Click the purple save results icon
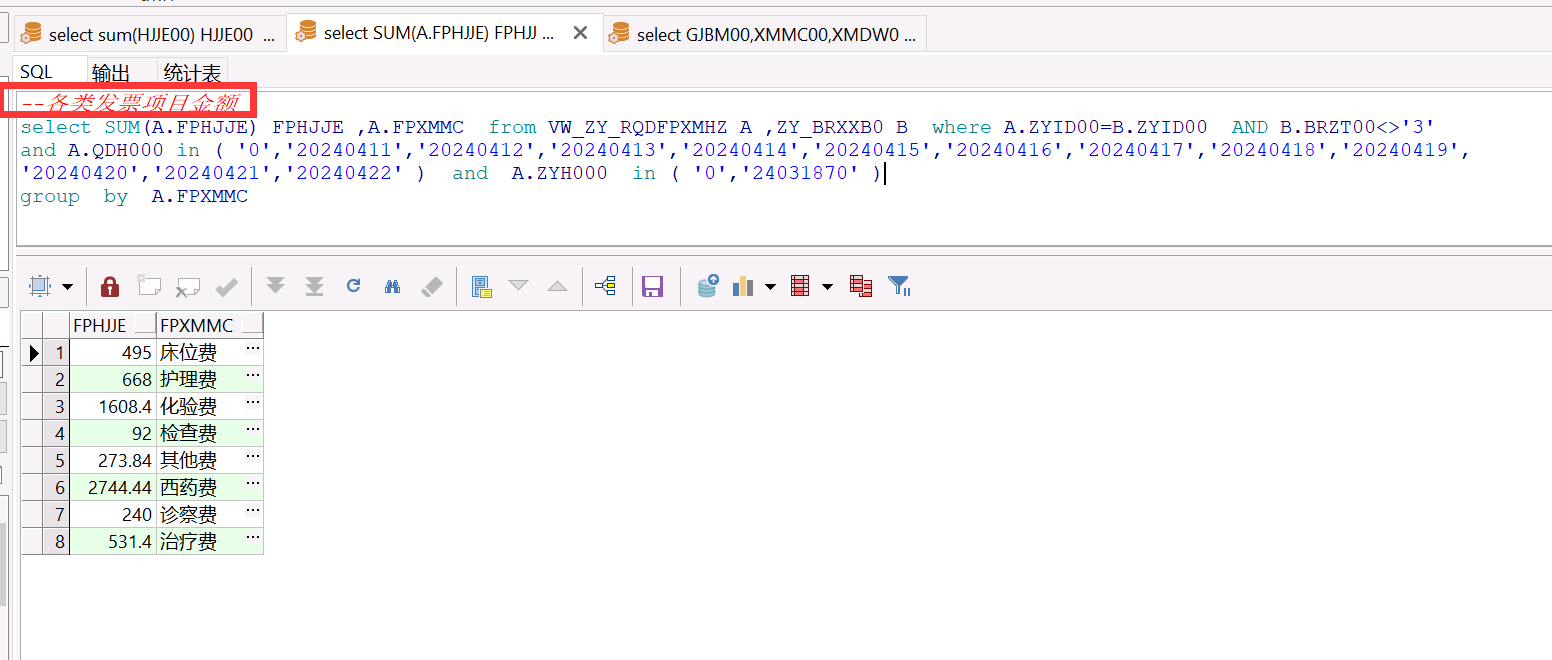The height and width of the screenshot is (660, 1552). coord(652,286)
